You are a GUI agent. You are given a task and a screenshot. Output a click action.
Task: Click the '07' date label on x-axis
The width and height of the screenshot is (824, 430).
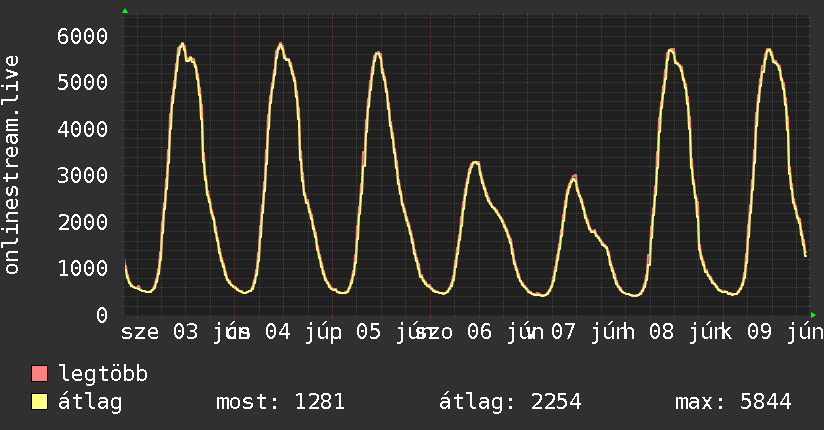[x=563, y=332]
